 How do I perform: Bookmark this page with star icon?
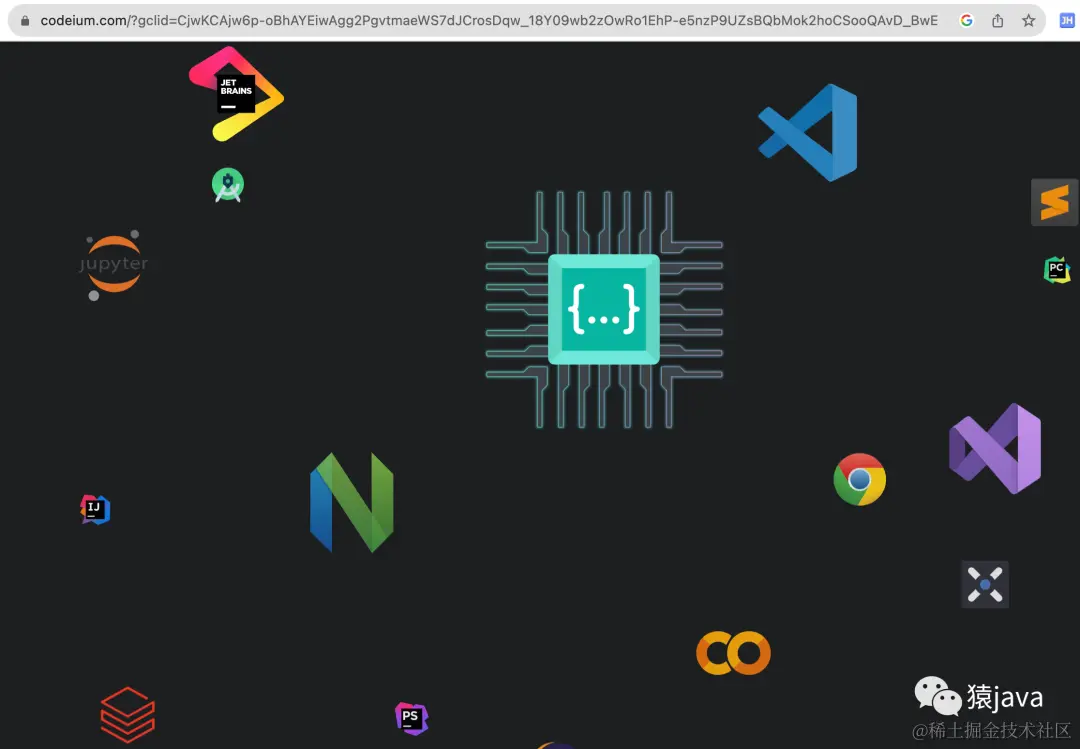coord(1028,20)
